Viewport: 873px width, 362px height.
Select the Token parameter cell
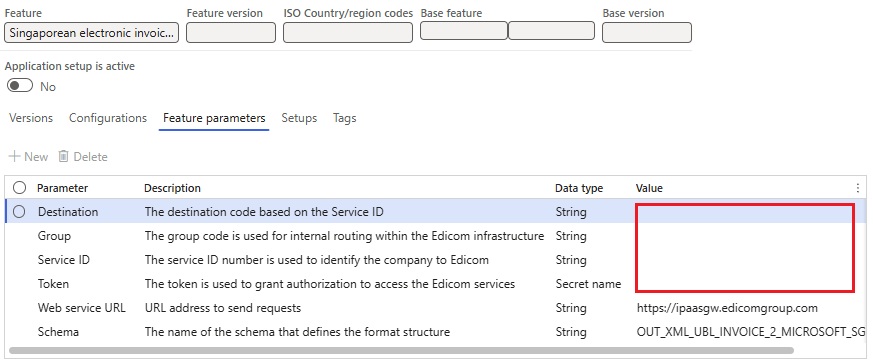coord(53,284)
